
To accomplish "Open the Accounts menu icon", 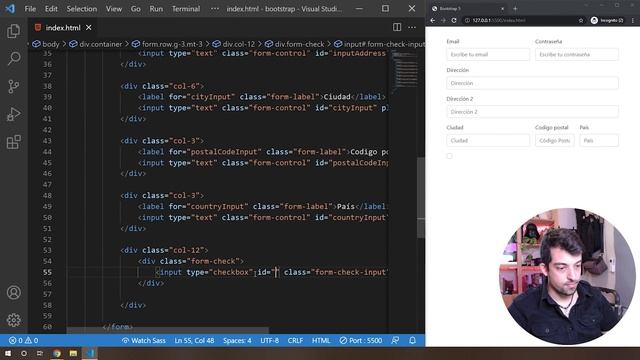I will coord(13,293).
